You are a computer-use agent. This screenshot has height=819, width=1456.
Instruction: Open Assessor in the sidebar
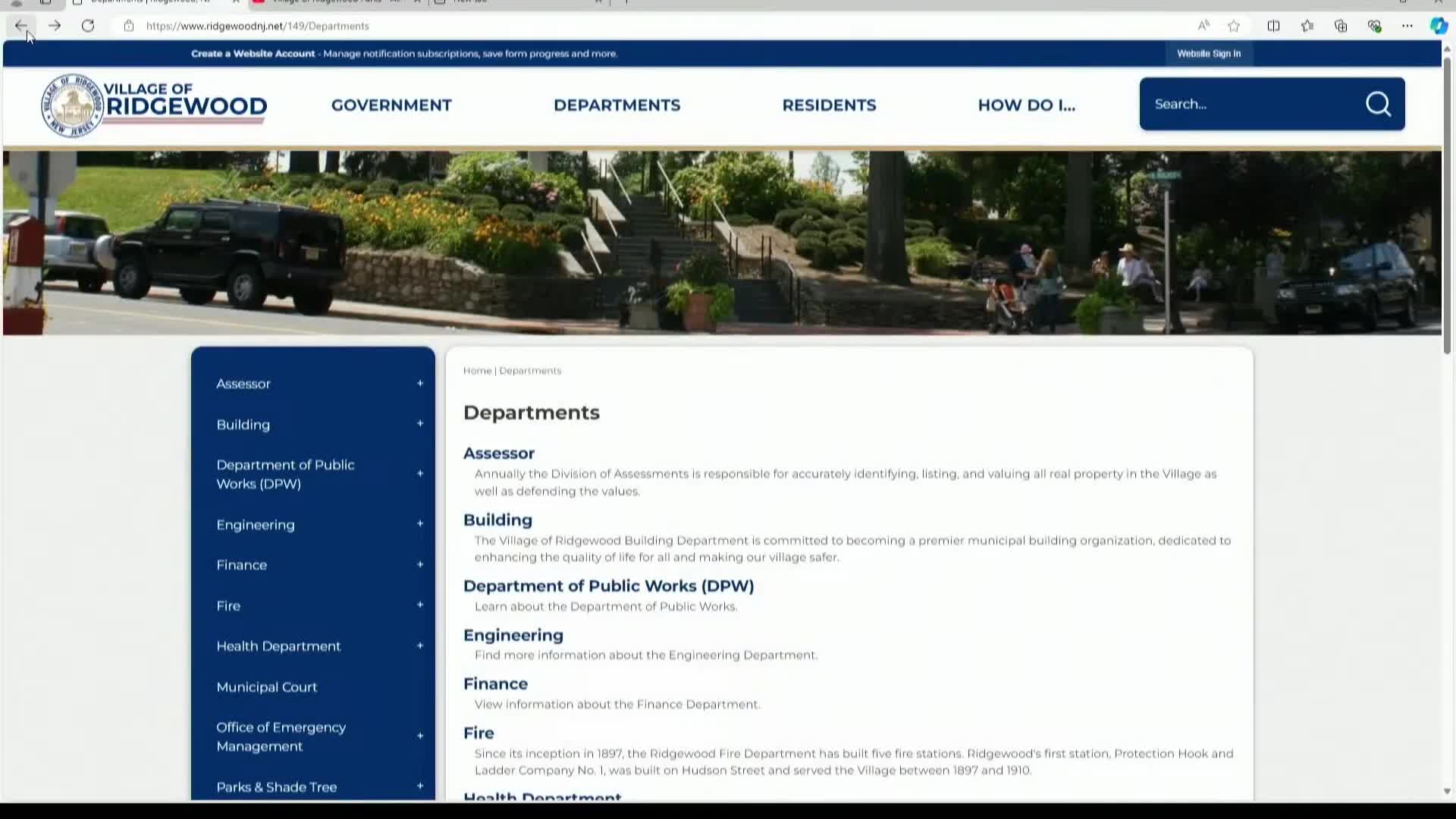click(x=243, y=384)
